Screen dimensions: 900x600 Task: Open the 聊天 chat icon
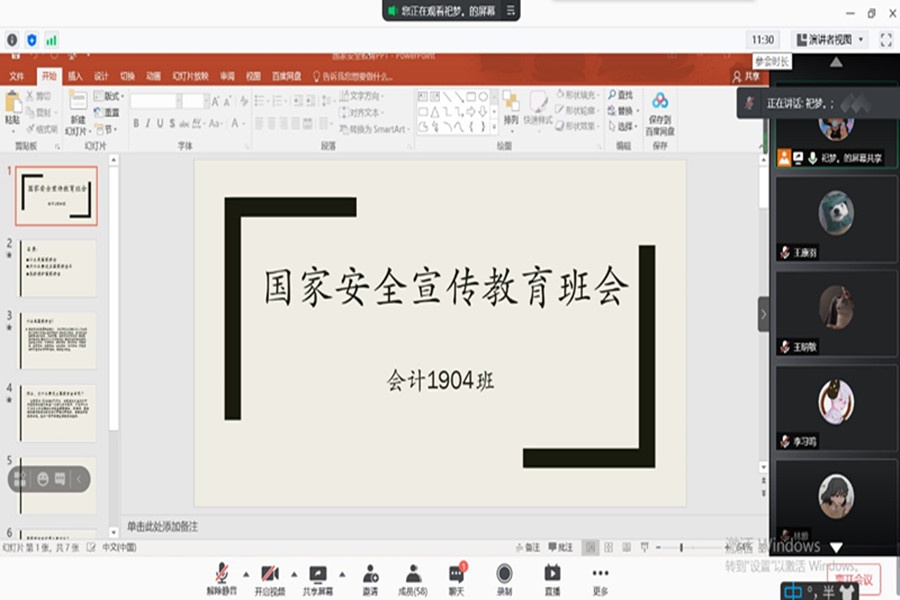click(x=456, y=574)
